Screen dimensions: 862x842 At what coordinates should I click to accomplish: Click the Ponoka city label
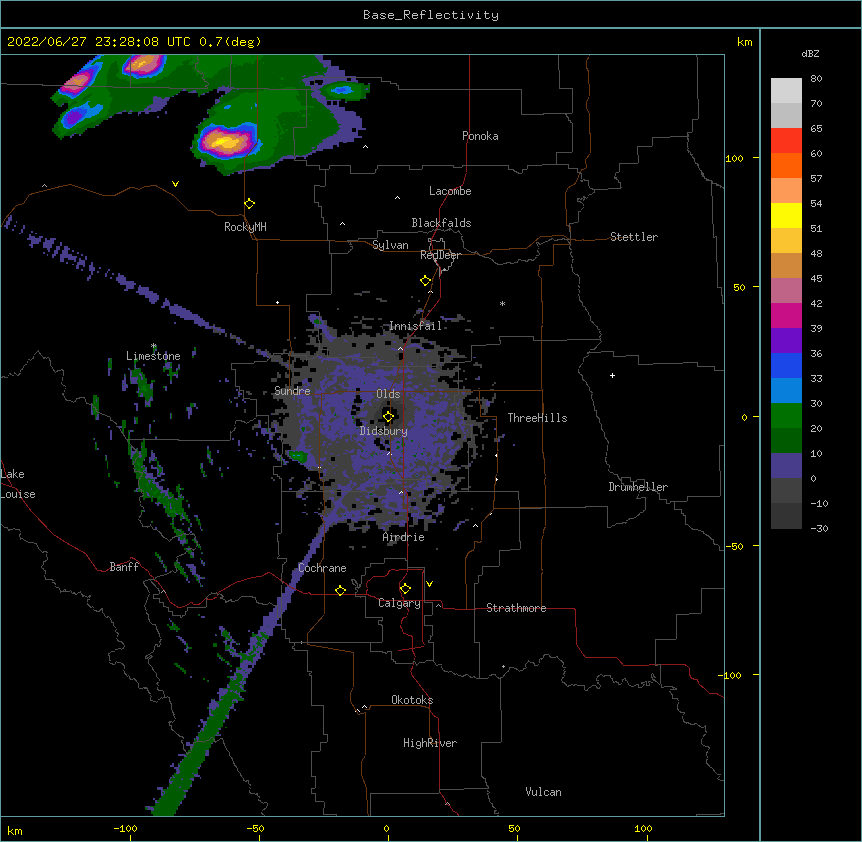tap(480, 136)
